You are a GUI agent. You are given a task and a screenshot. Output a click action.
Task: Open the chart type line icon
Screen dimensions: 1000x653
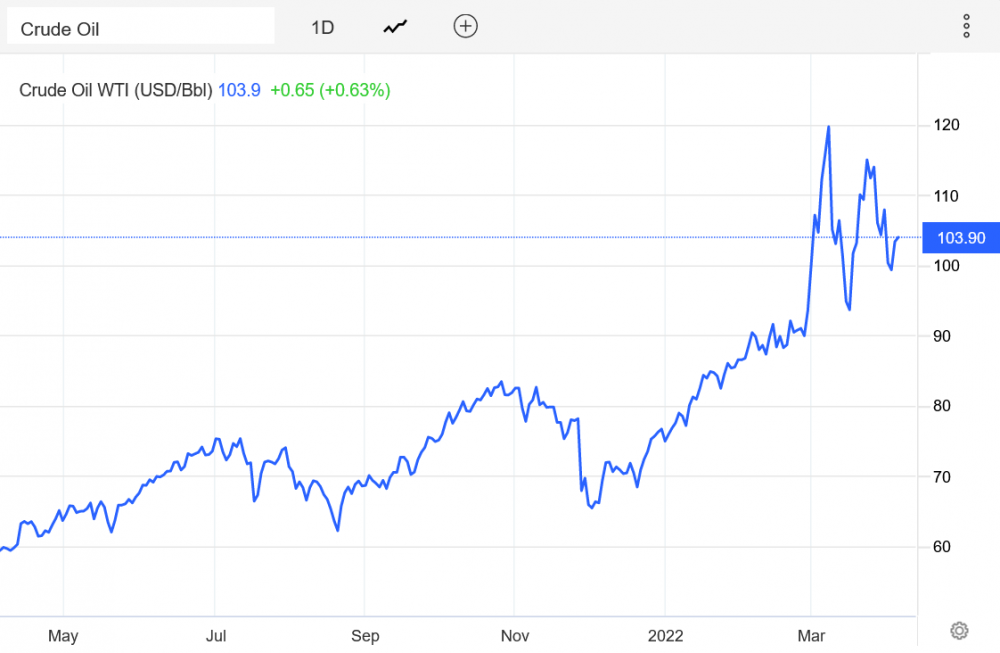395,27
